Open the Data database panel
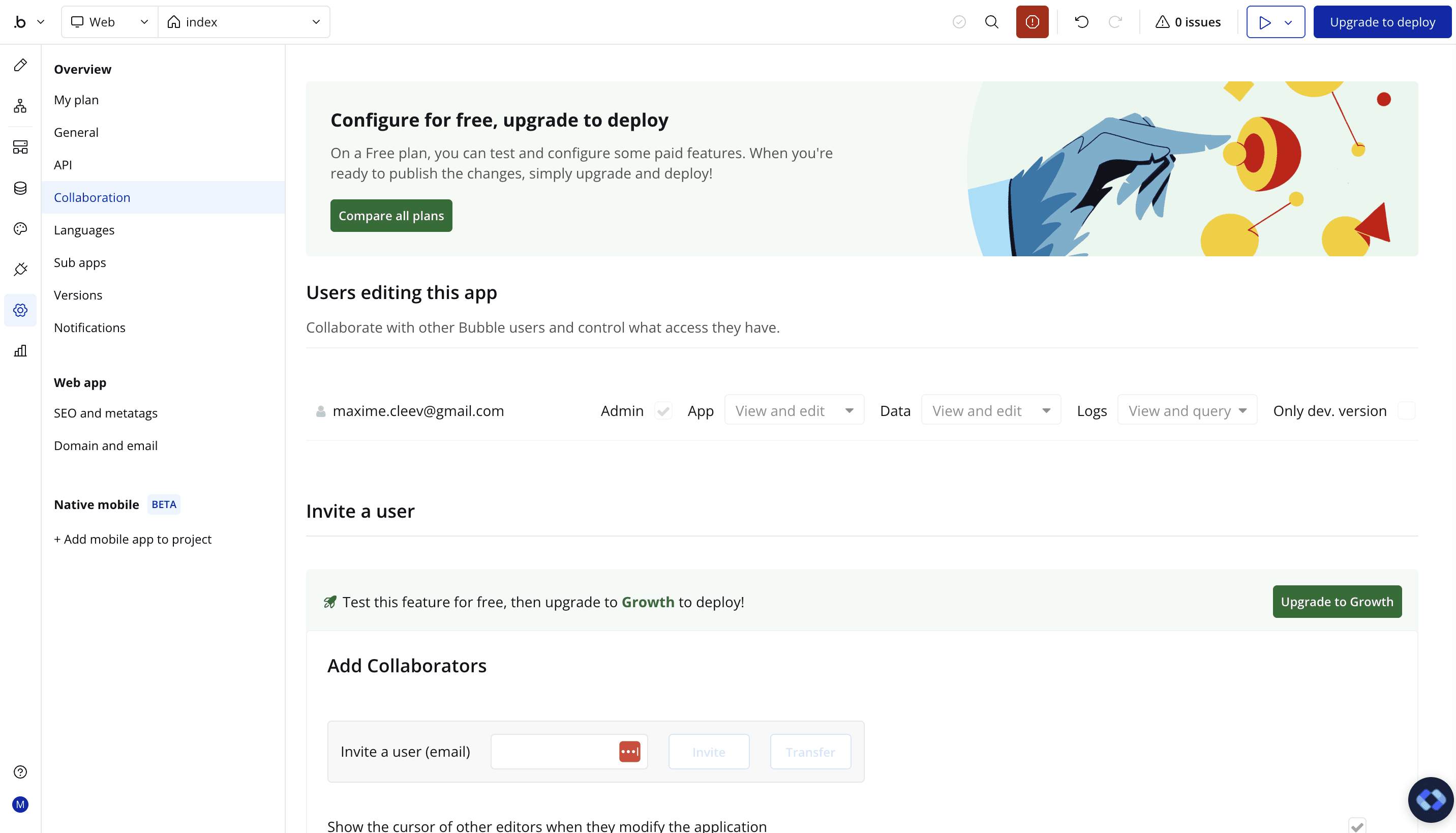Screen dimensions: 1456x833 20,188
